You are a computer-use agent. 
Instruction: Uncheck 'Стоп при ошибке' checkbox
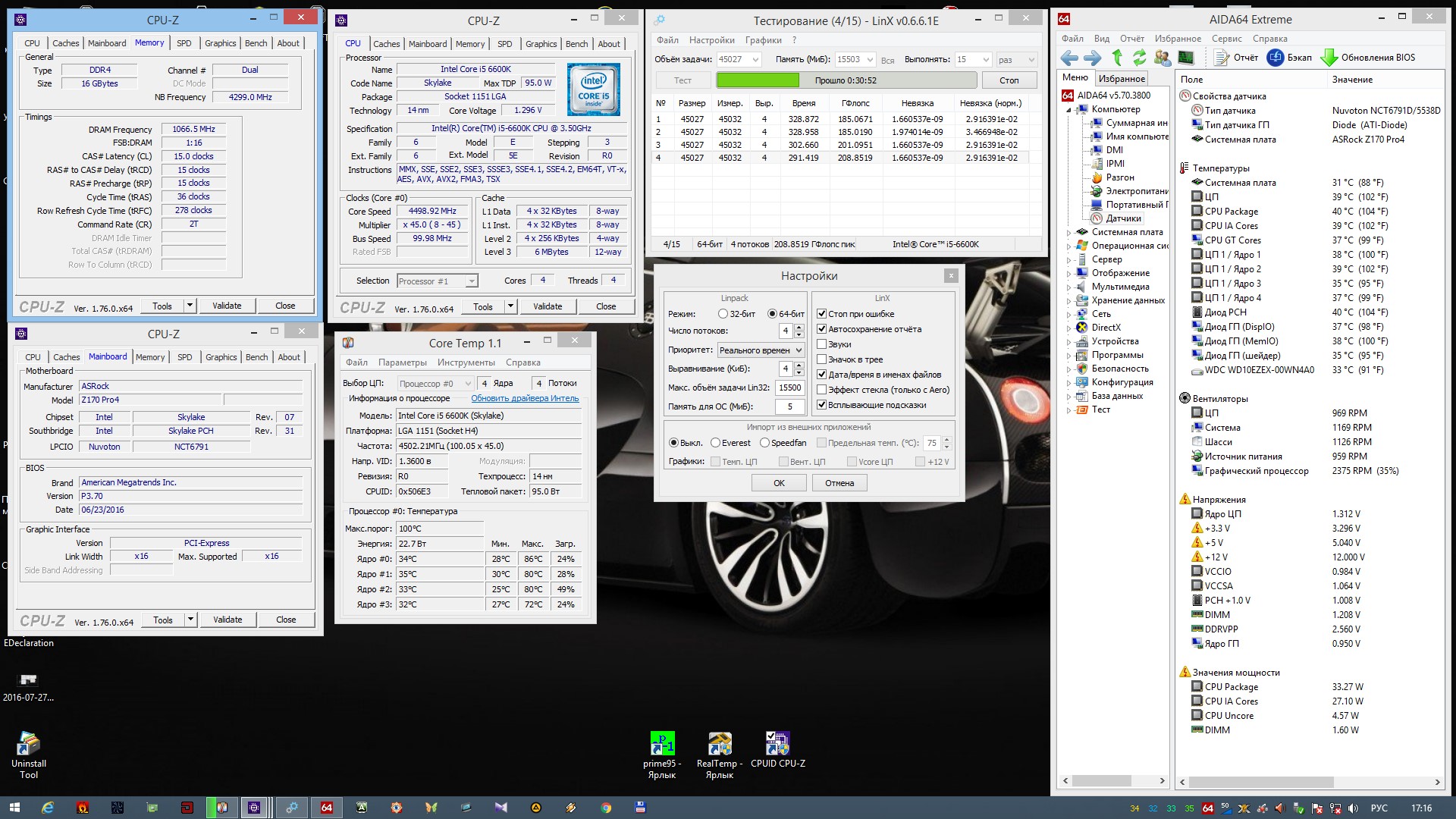[x=821, y=314]
